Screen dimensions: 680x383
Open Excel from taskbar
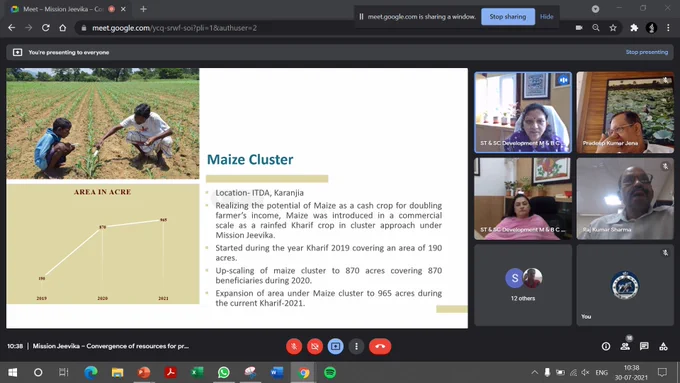[x=197, y=372]
